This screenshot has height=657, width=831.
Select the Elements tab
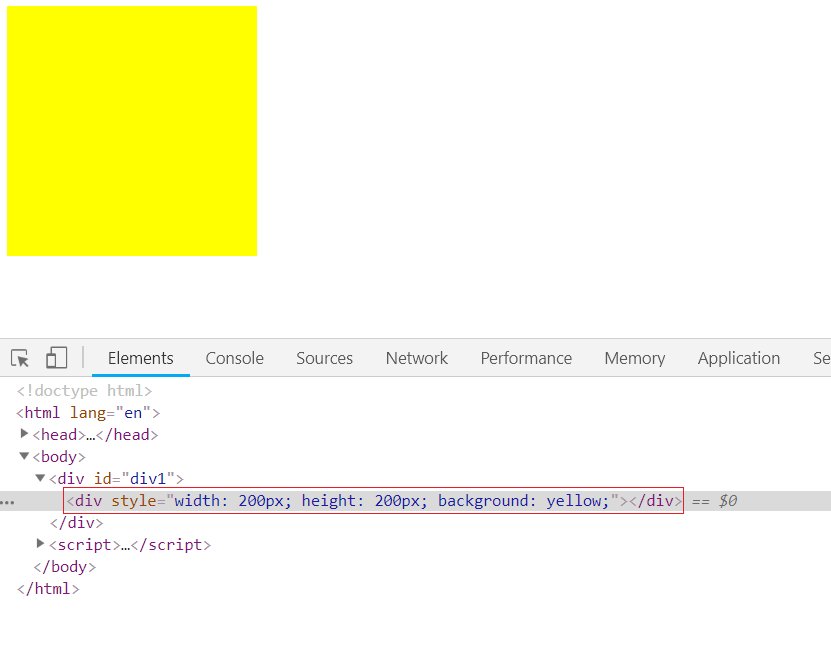[x=140, y=358]
